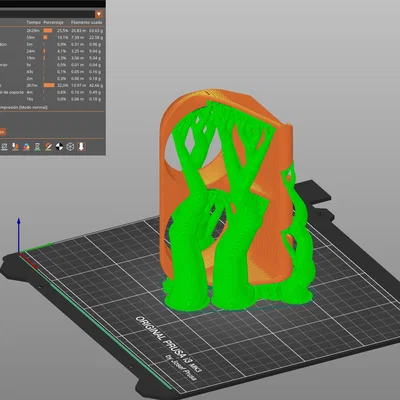Click the orange button at panel bottom
Viewport: 400px width, 400px height.
click(3, 132)
